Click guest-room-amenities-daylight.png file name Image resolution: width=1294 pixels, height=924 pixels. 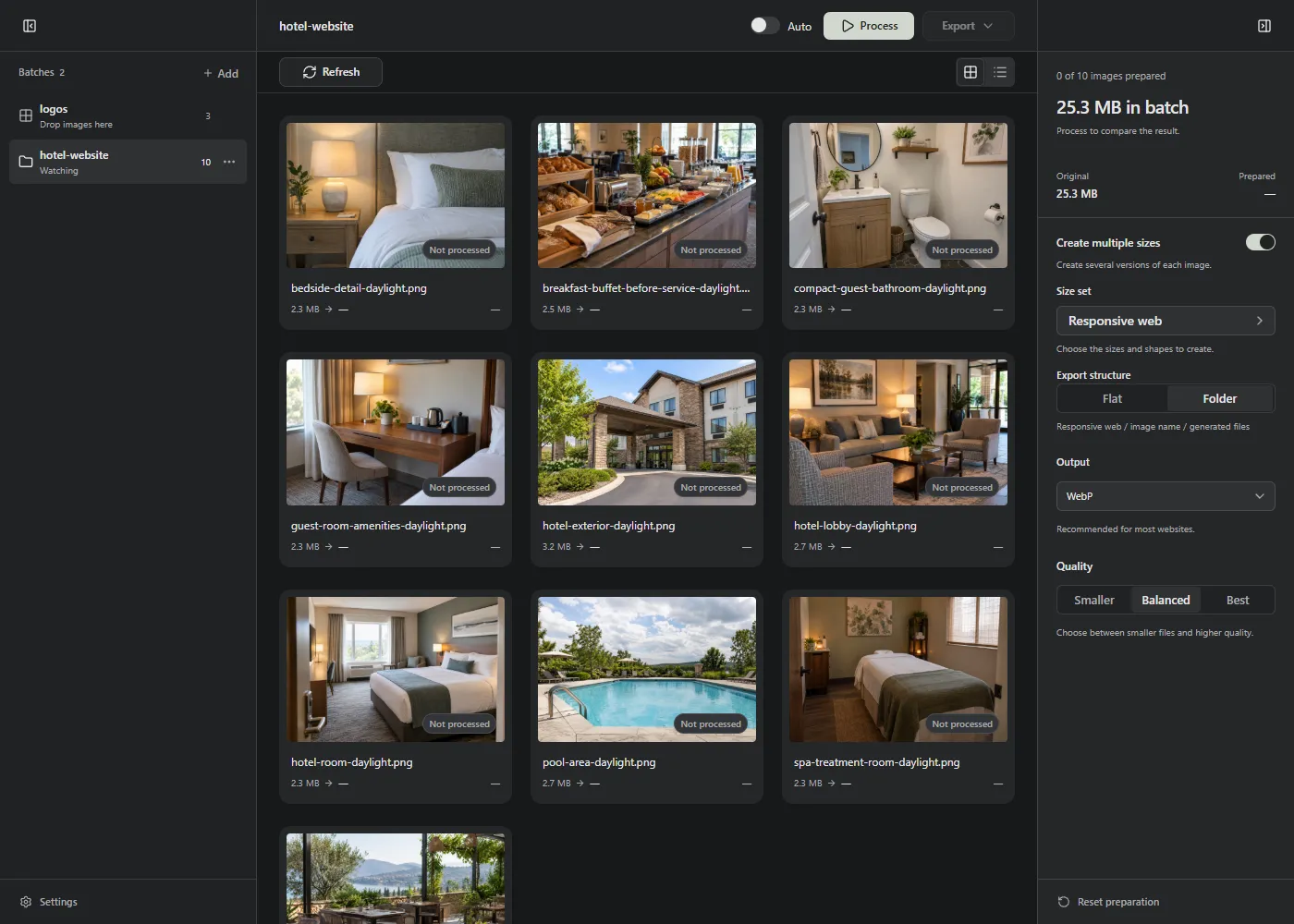[x=378, y=526]
